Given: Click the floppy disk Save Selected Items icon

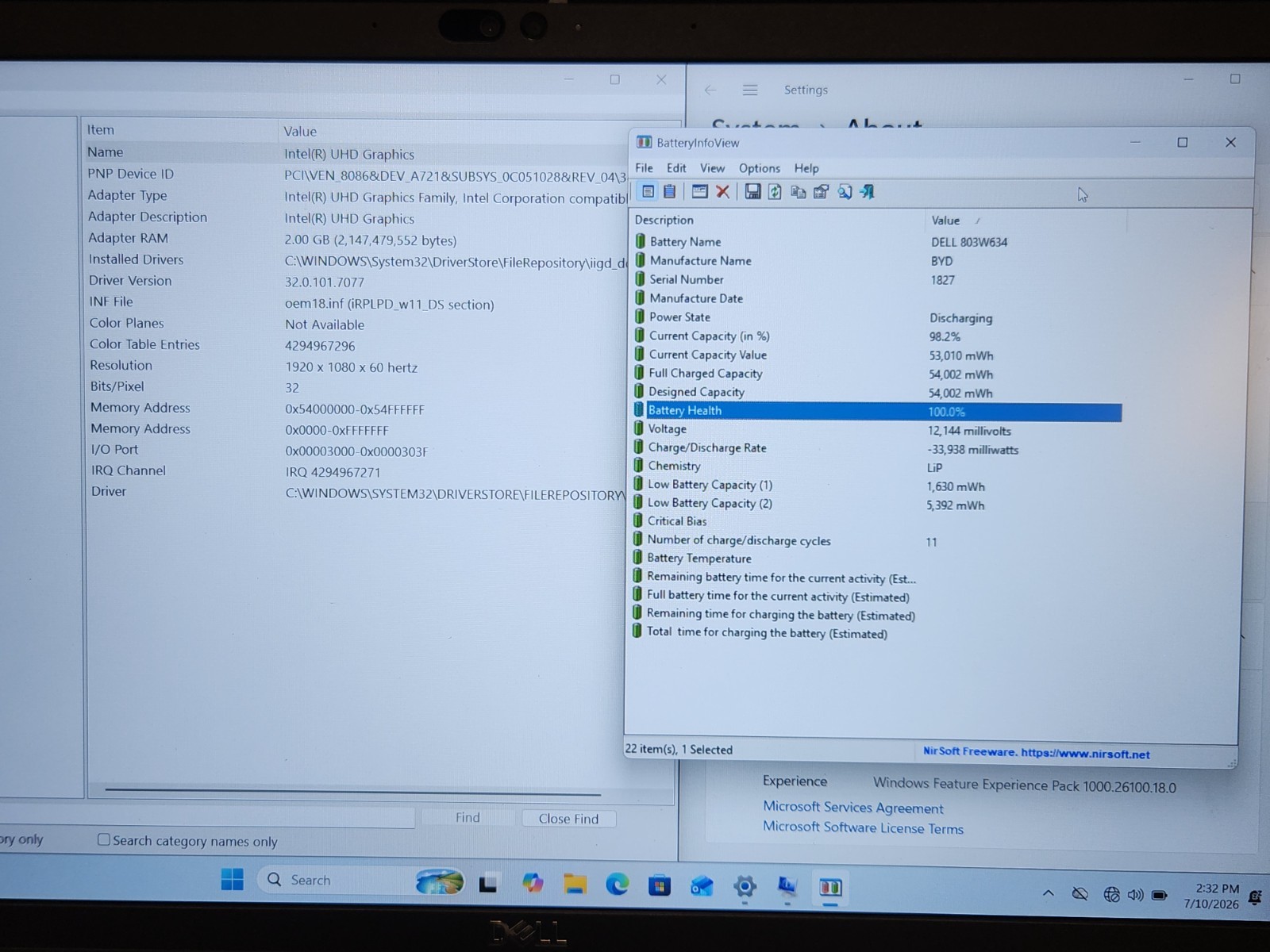Looking at the screenshot, I should pyautogui.click(x=752, y=191).
